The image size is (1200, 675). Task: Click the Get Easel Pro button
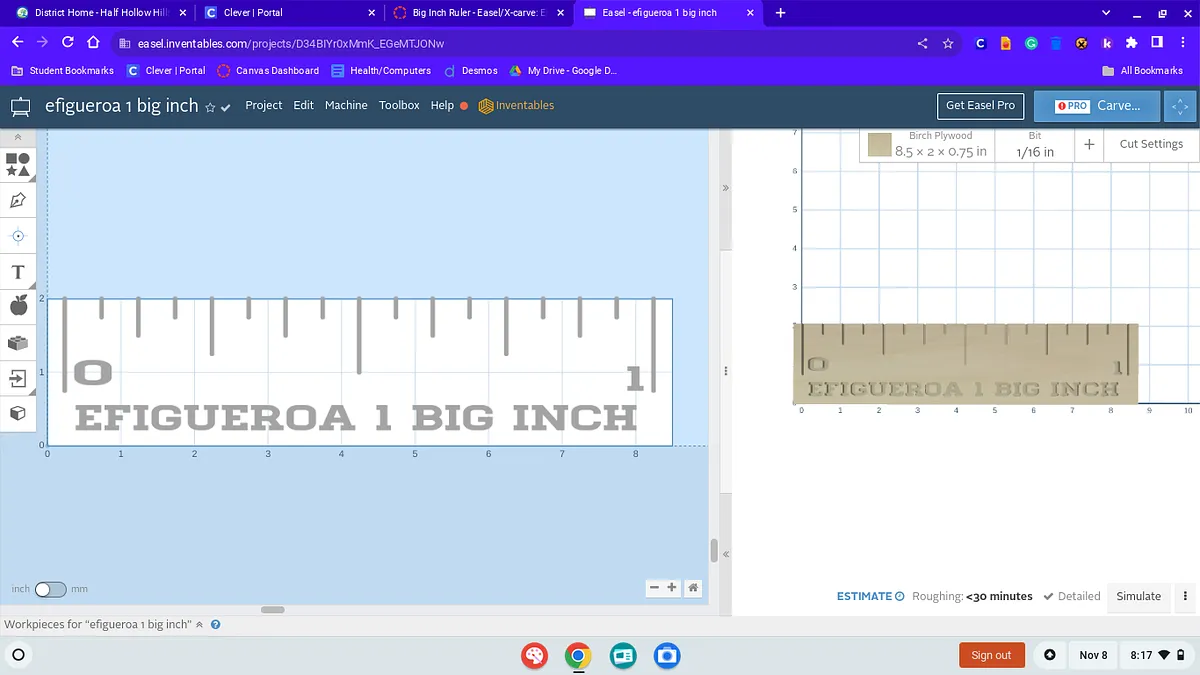(x=980, y=105)
